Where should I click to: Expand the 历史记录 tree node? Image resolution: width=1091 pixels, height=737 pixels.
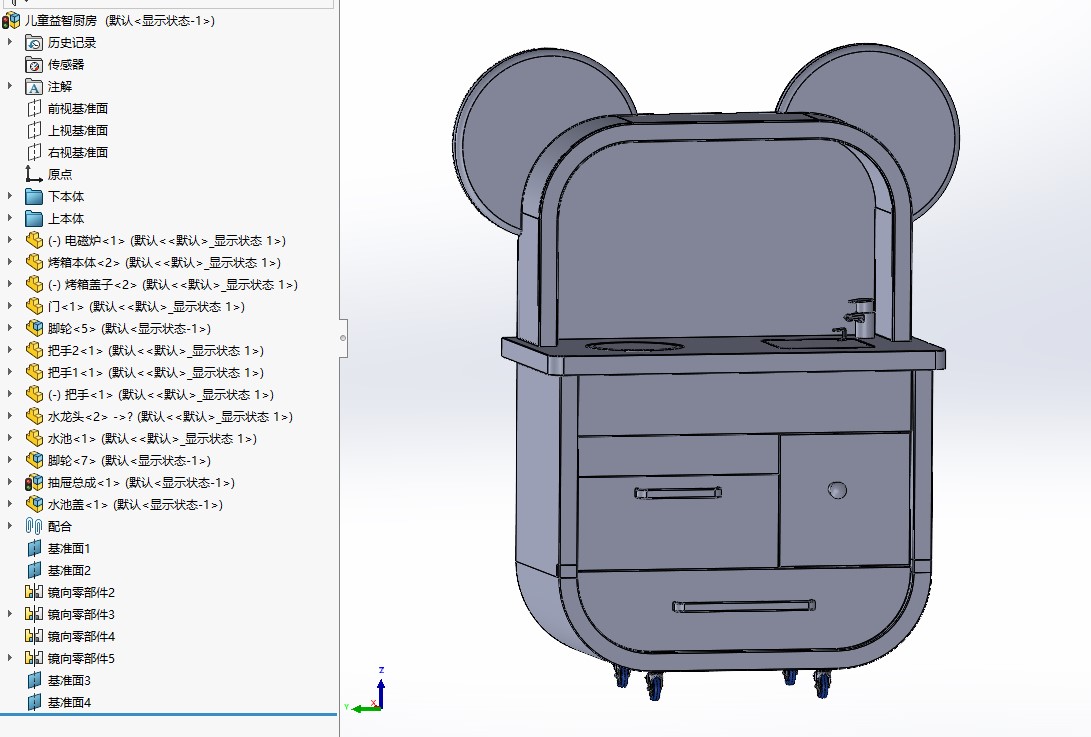10,42
